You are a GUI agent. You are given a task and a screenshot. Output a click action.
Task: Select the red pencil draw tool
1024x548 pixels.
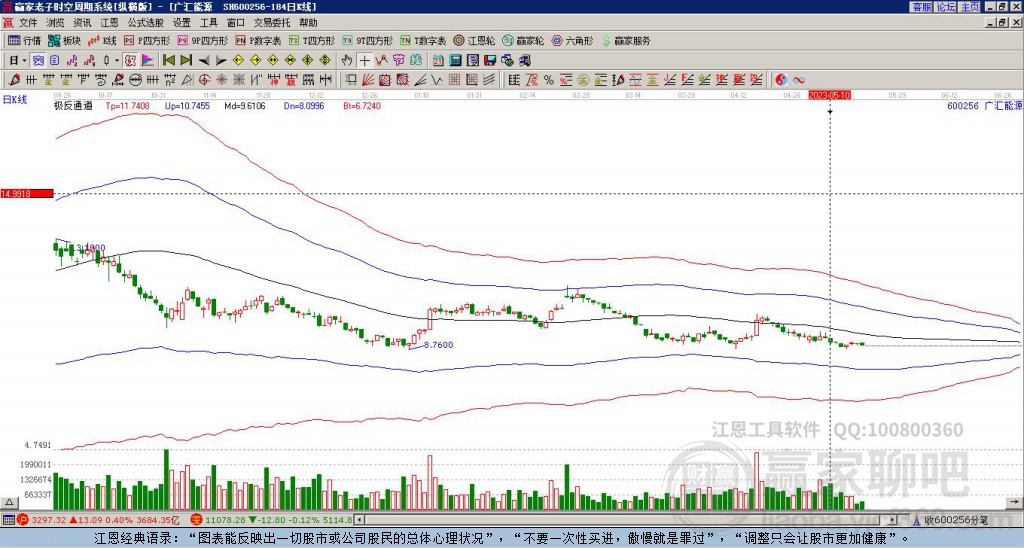[14, 80]
